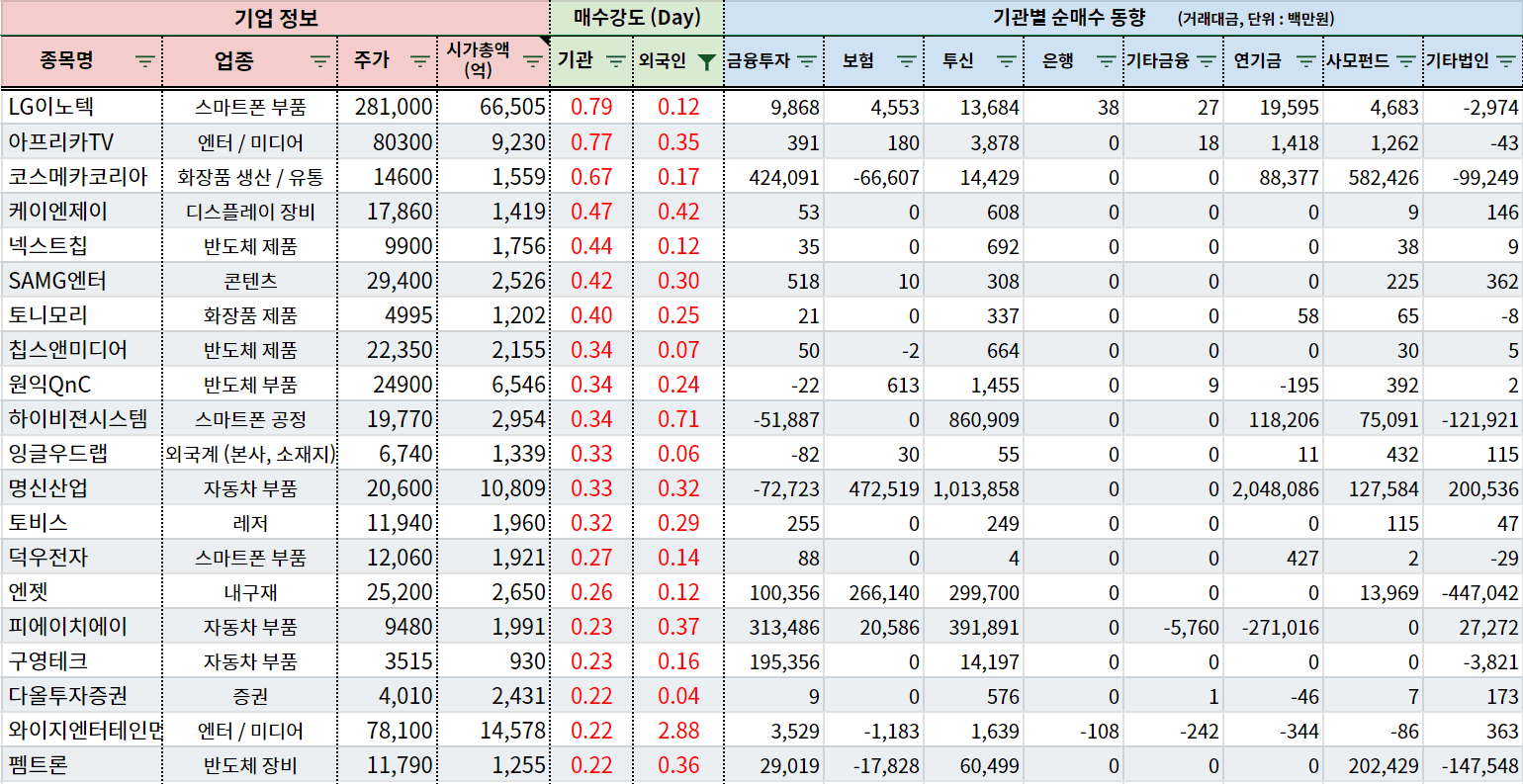Select the 칩스앤미디어 stock name cell
This screenshot has width=1523, height=784.
pos(81,350)
